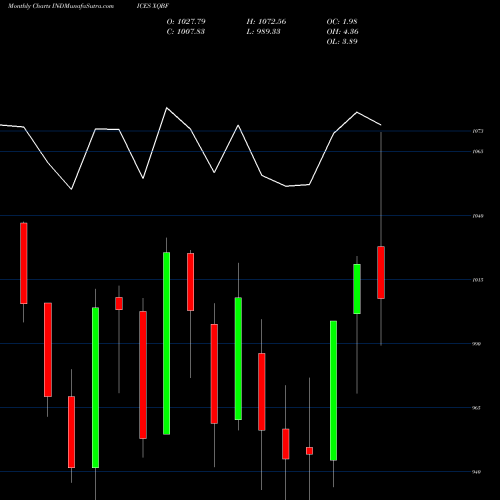Click the 940 price axis label
The image size is (500, 500).
477,472
